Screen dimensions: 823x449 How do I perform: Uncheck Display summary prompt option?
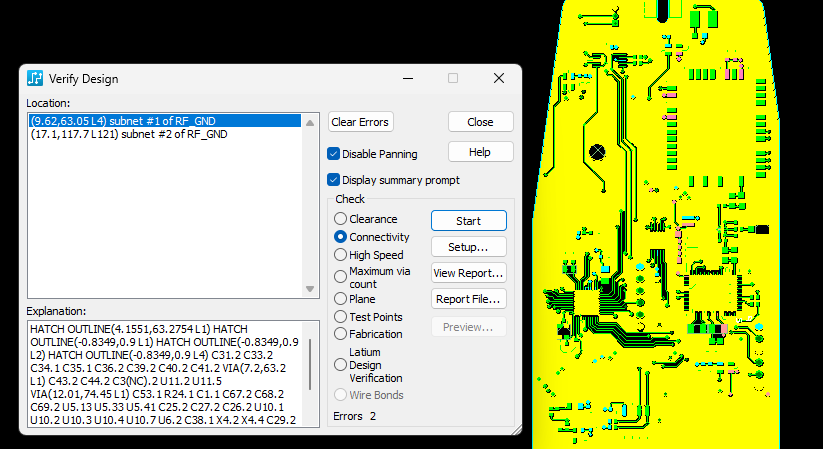(334, 180)
